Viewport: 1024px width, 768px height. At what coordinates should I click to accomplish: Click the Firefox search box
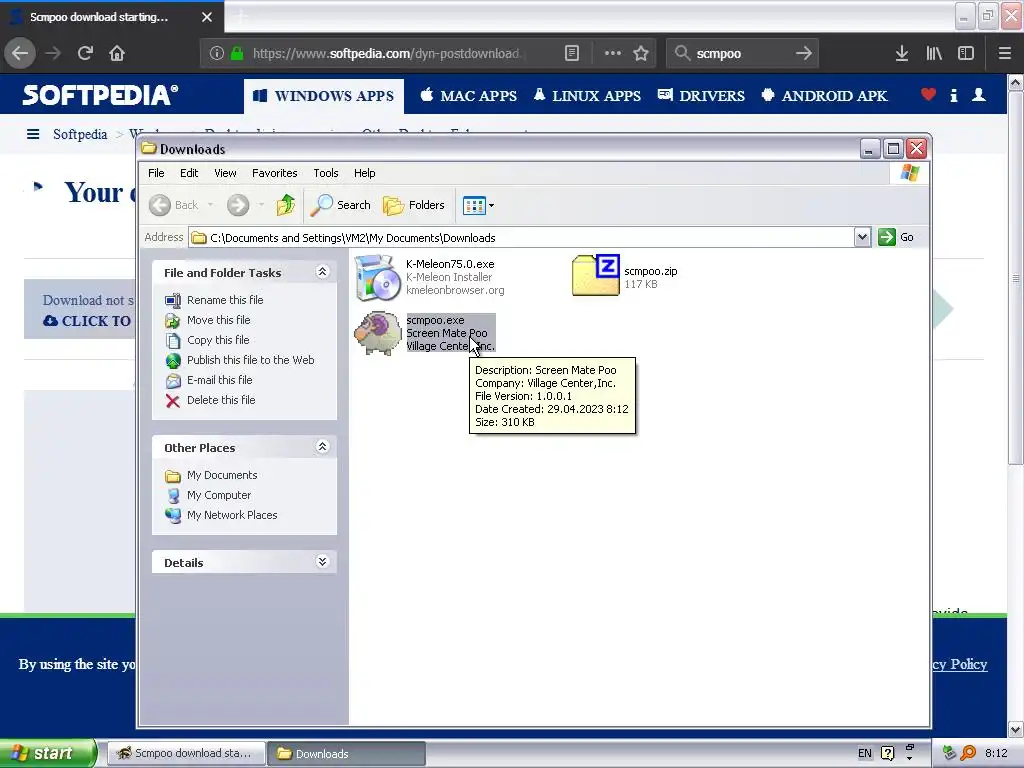(x=743, y=54)
